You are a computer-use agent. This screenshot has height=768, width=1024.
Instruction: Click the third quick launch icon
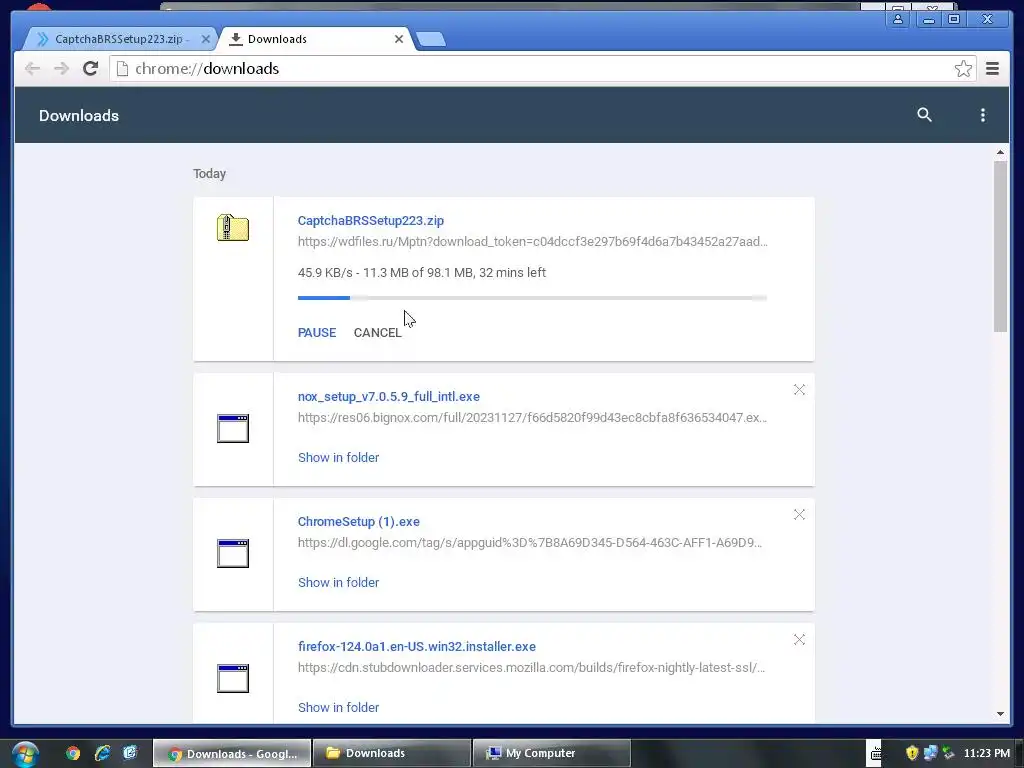tap(130, 753)
